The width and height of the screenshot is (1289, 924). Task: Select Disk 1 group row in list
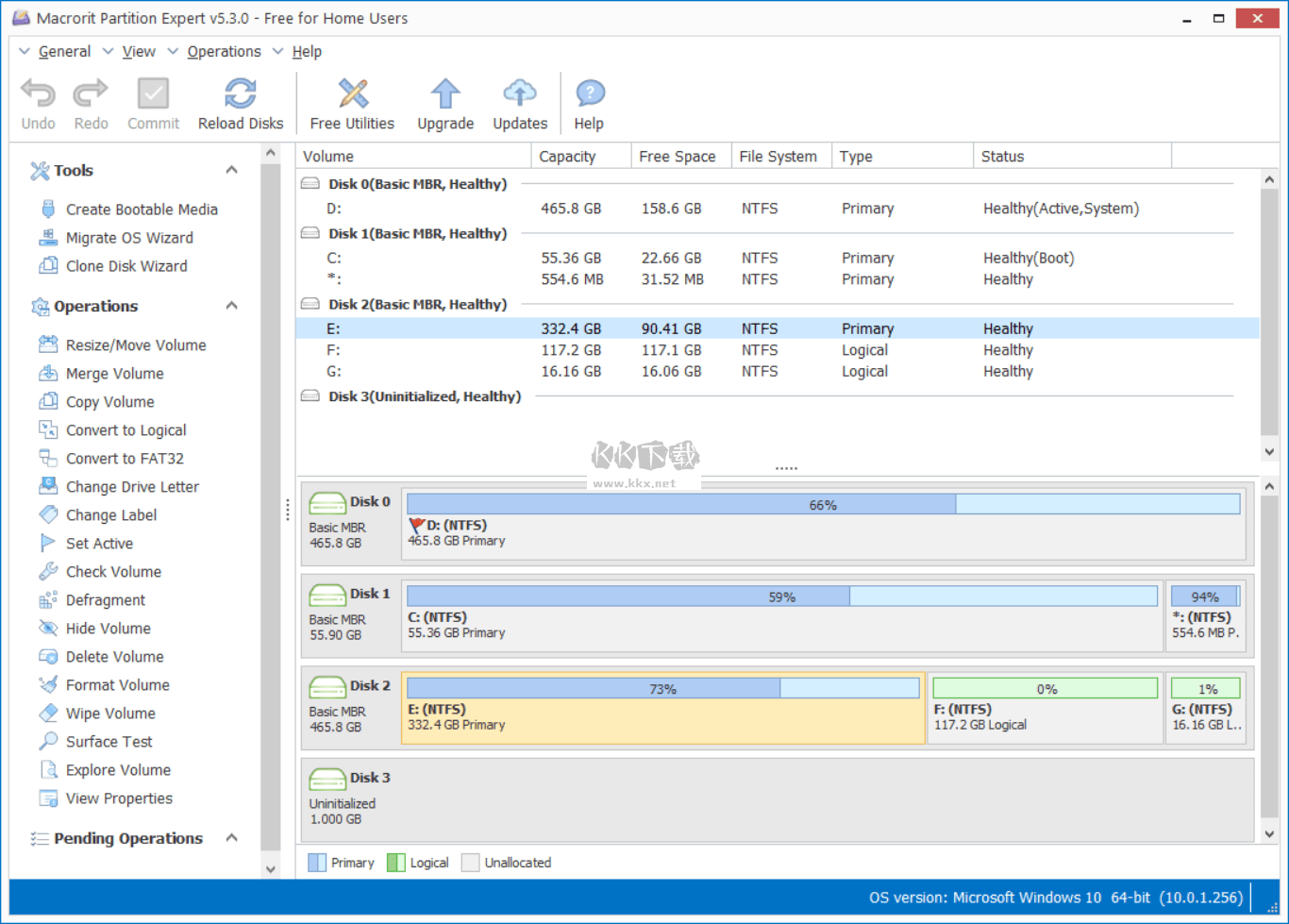coord(766,234)
